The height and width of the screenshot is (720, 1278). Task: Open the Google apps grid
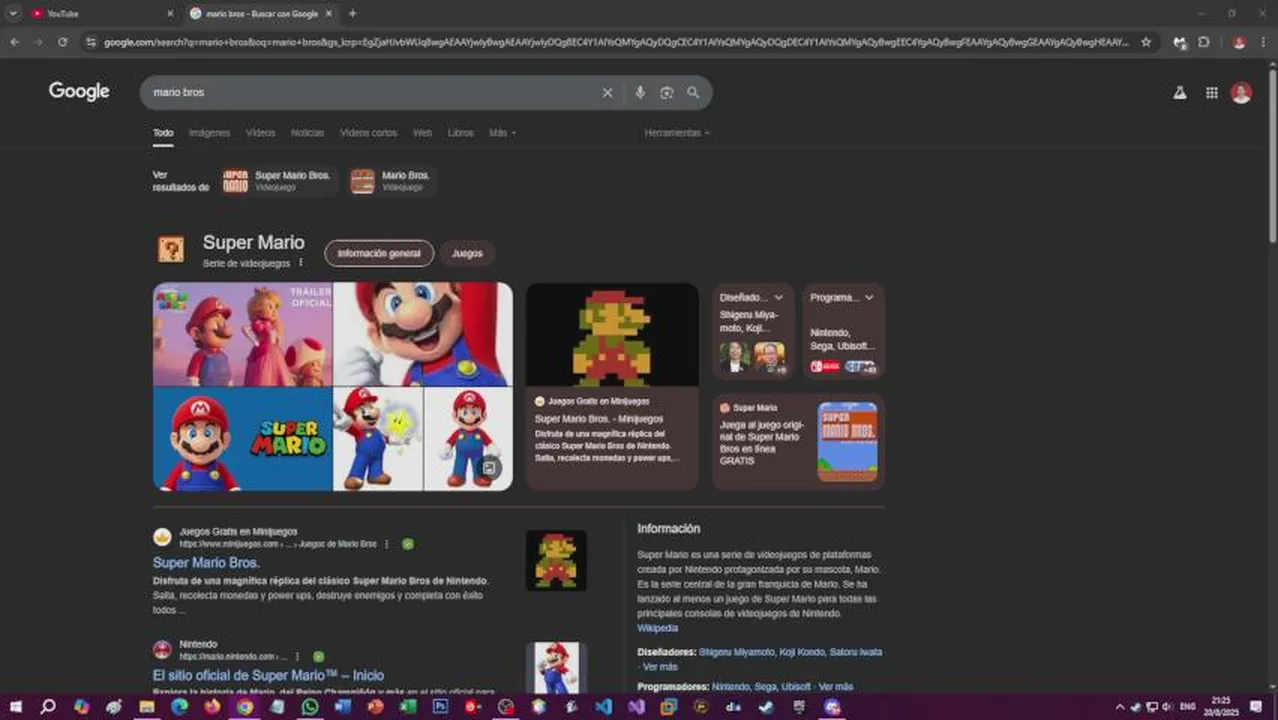[1211, 92]
